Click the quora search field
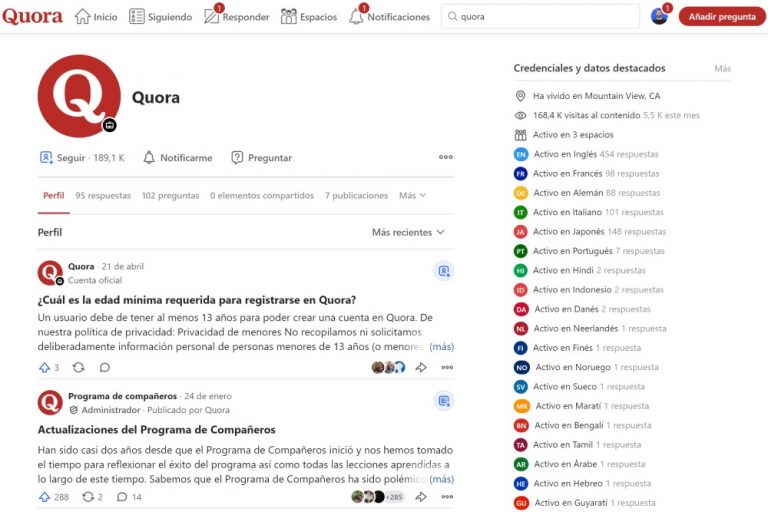768x512 pixels. [x=540, y=17]
